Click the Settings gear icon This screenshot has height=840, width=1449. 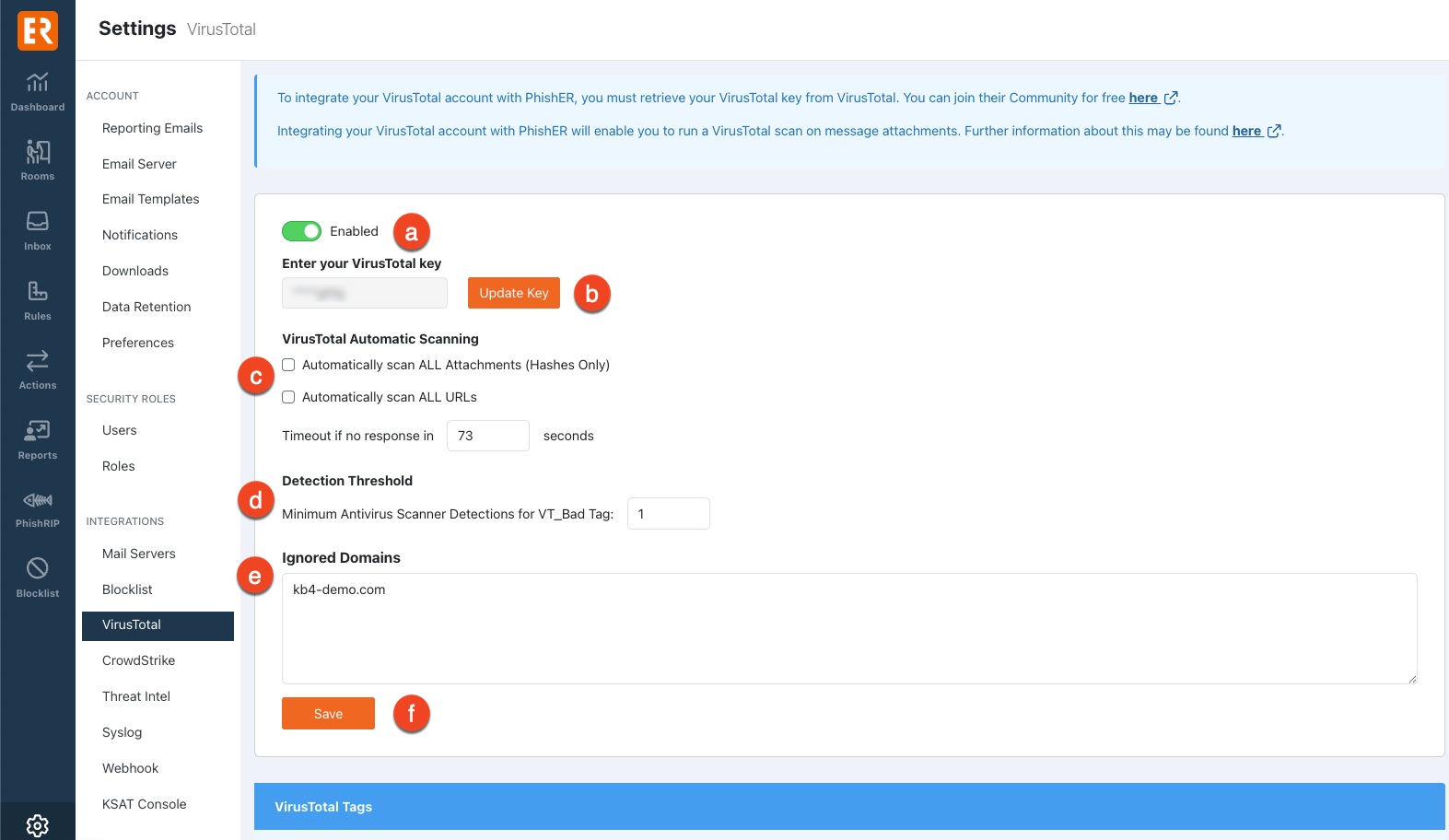(x=38, y=825)
